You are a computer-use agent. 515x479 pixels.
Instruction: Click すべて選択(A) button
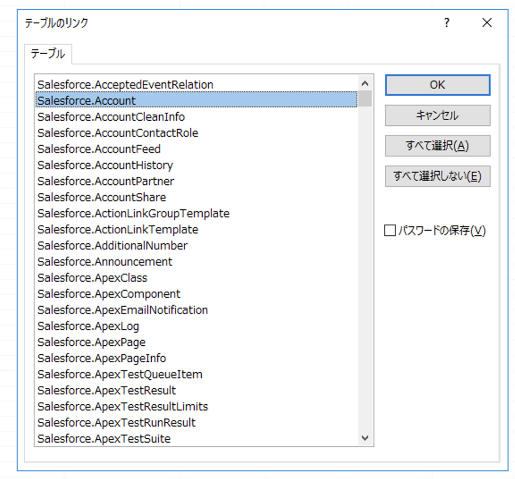pyautogui.click(x=437, y=146)
